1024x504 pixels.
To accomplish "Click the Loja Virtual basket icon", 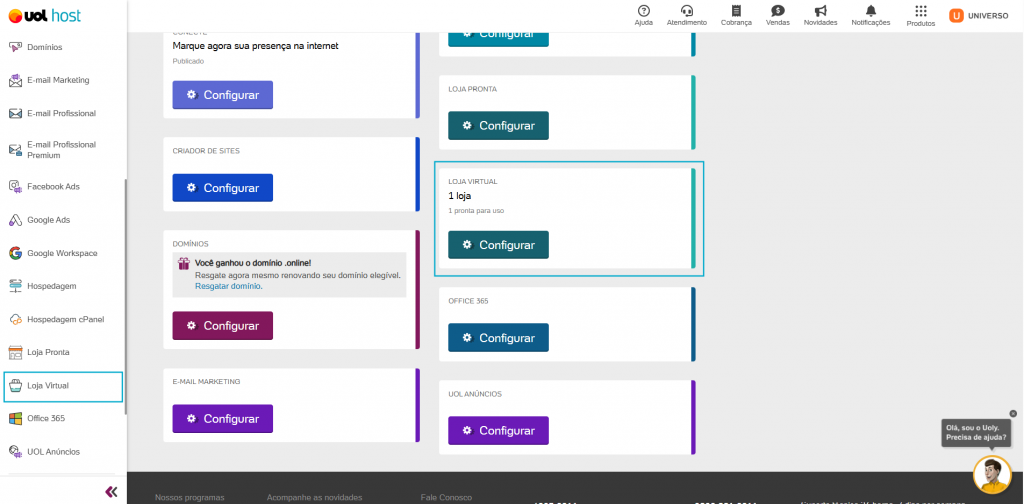I will (x=16, y=386).
